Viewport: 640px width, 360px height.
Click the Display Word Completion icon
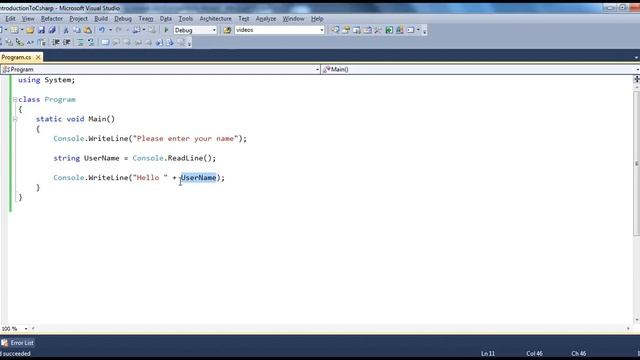(30, 42)
